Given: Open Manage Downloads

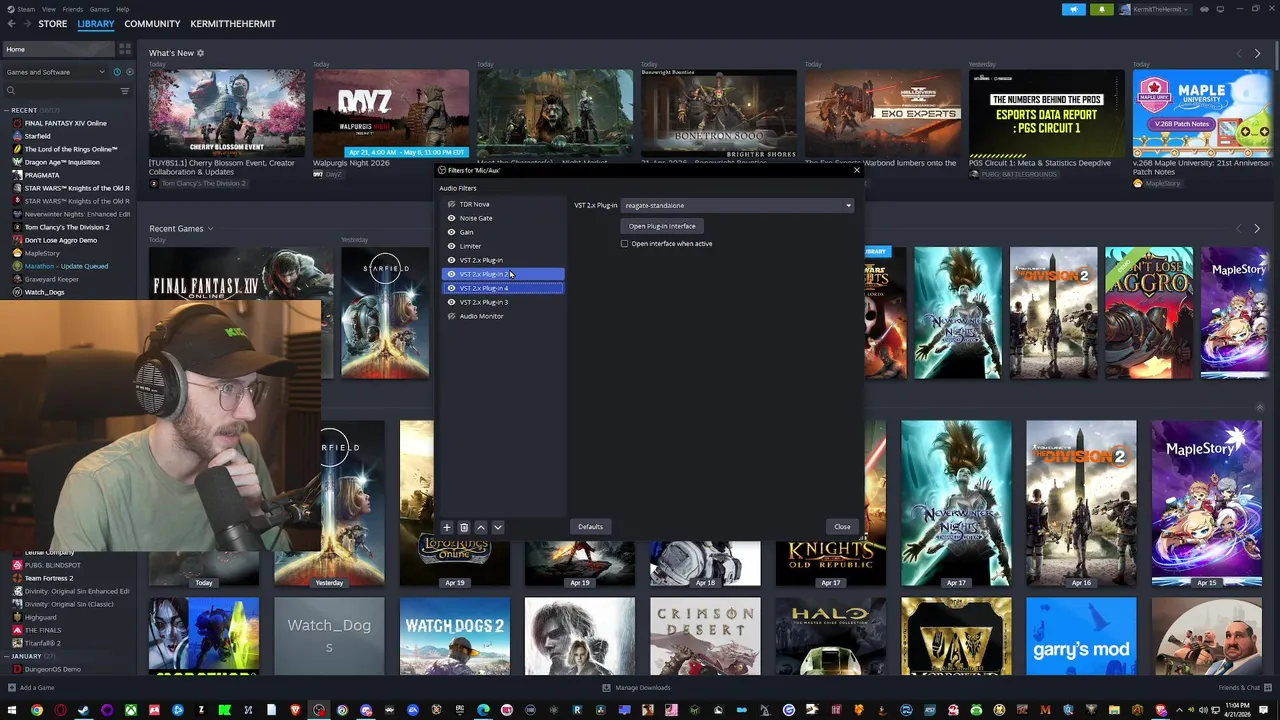Looking at the screenshot, I should (x=636, y=688).
